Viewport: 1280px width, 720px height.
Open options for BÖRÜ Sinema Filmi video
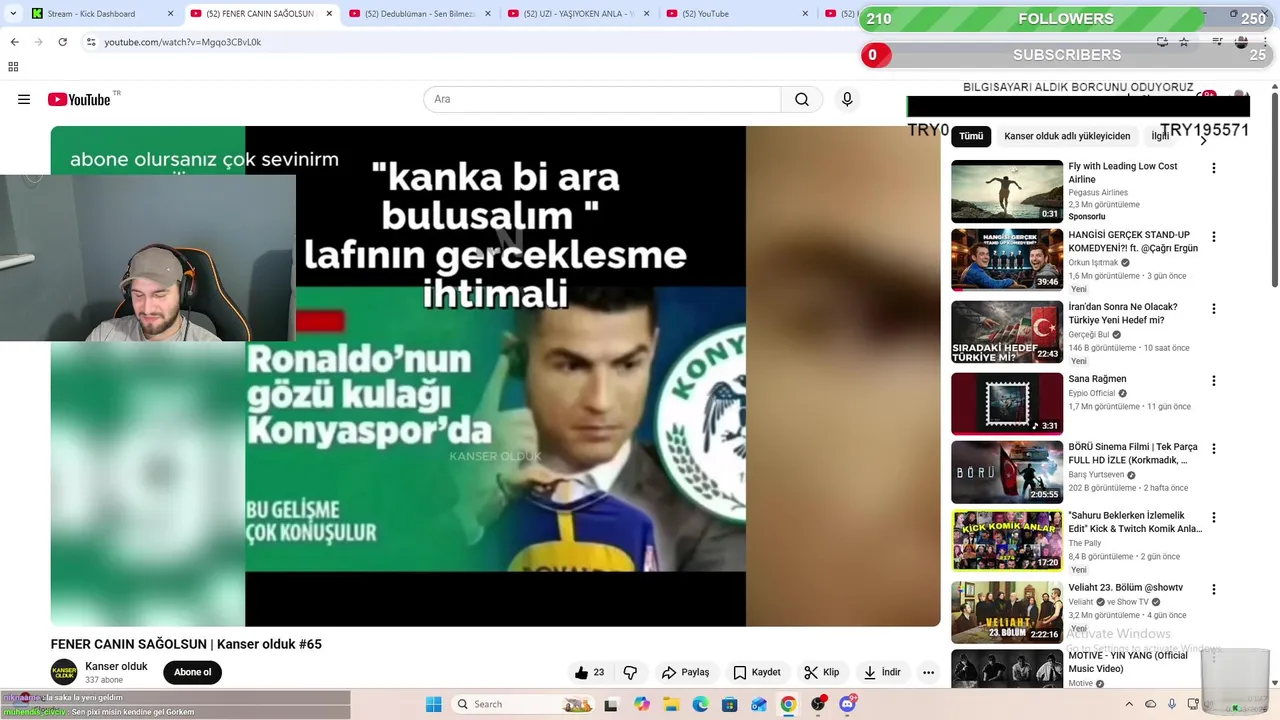[1214, 449]
